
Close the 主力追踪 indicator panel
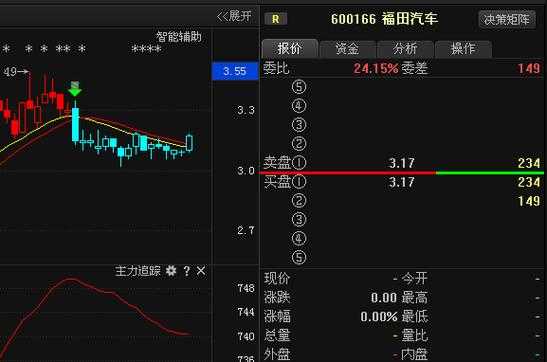[201, 271]
